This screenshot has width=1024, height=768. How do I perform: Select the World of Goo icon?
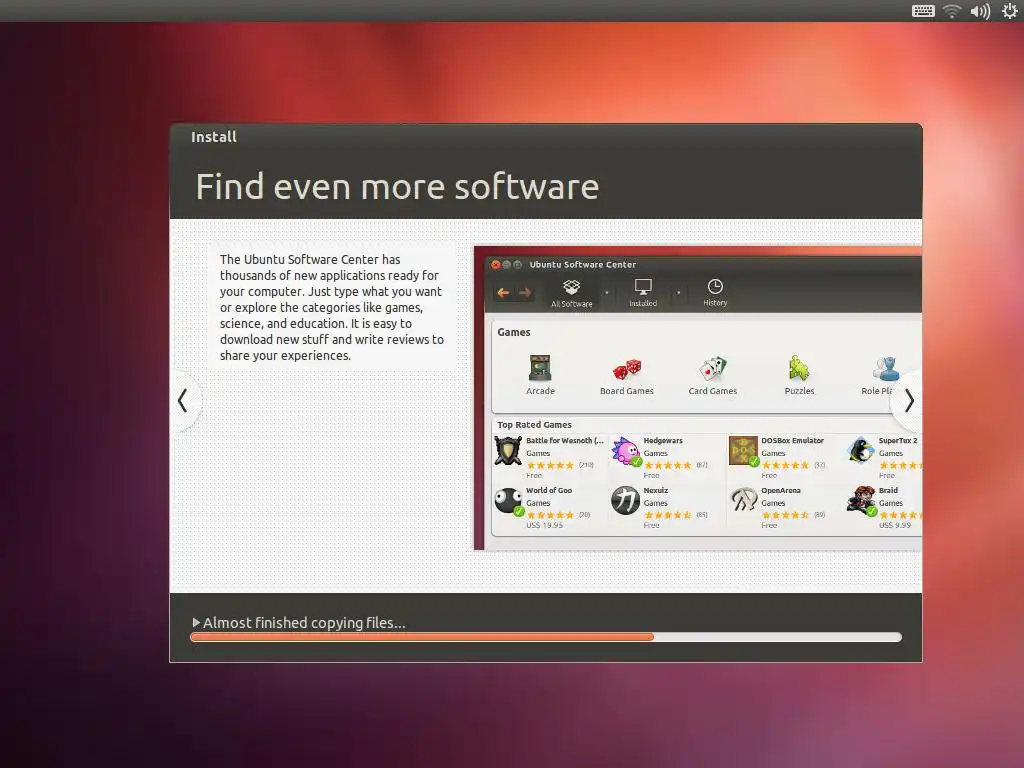click(x=508, y=501)
